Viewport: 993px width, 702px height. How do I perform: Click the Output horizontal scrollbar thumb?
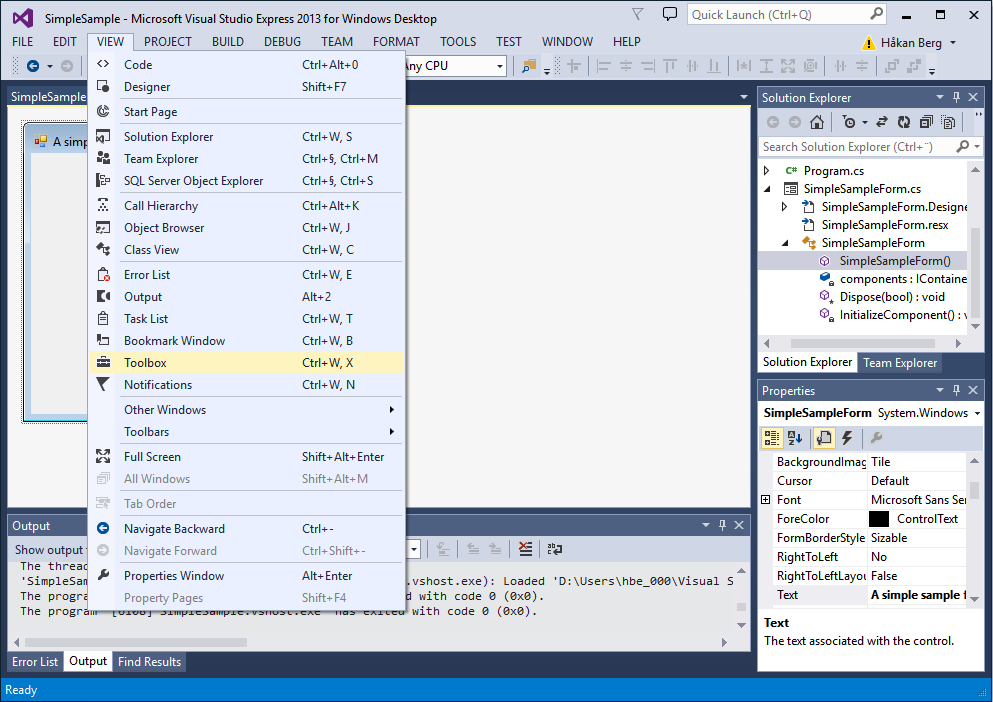tap(136, 642)
